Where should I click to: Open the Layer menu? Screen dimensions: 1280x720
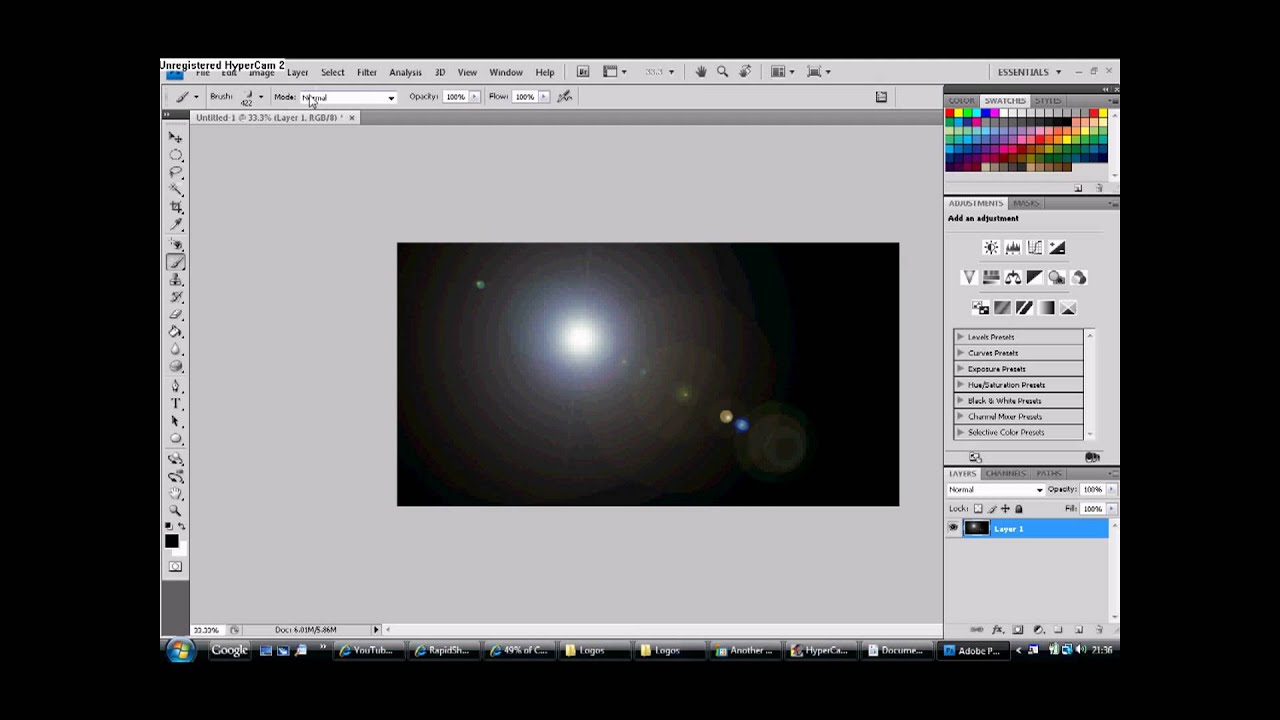tap(297, 72)
